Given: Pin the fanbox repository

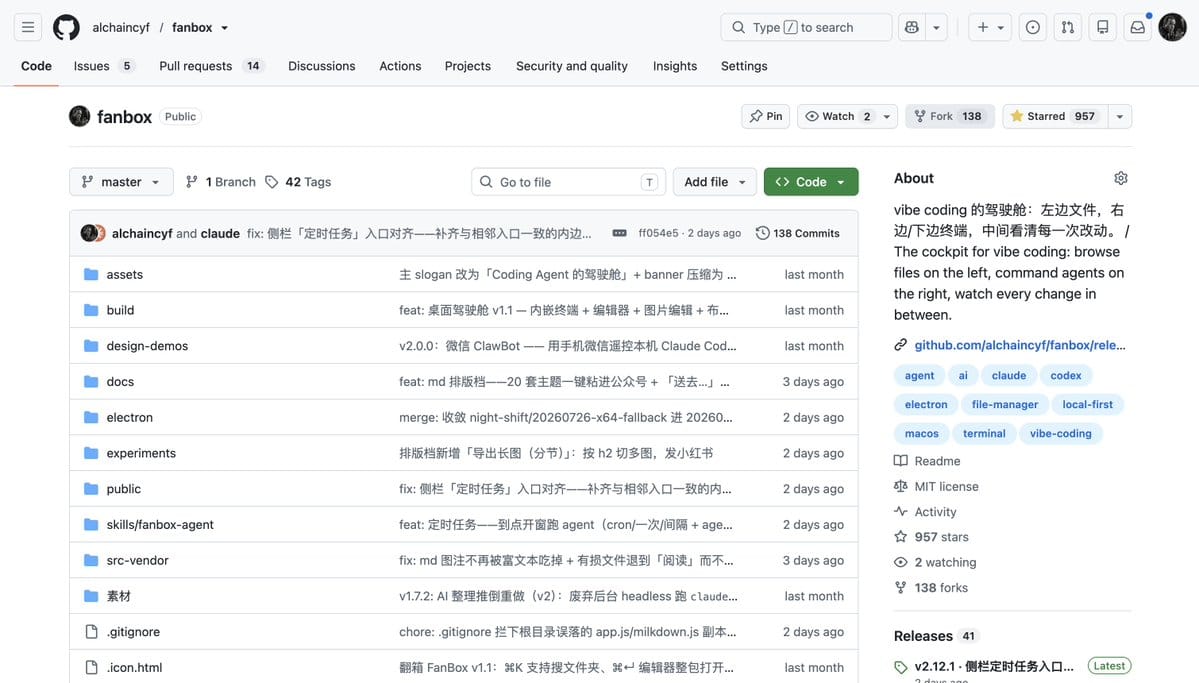Looking at the screenshot, I should tap(765, 116).
